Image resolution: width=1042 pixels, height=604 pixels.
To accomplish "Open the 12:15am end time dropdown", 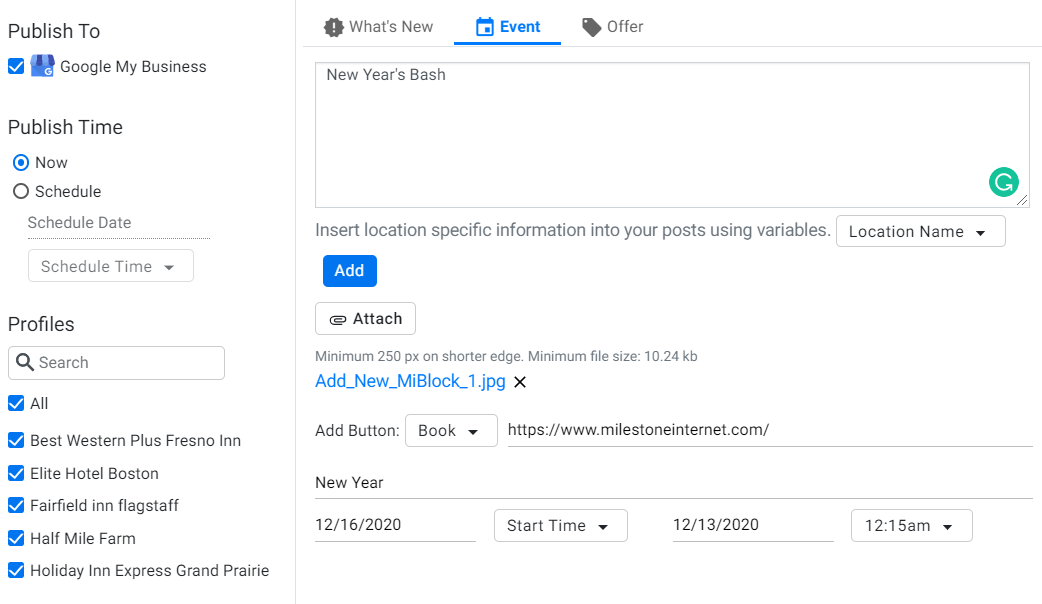I will click(x=912, y=526).
